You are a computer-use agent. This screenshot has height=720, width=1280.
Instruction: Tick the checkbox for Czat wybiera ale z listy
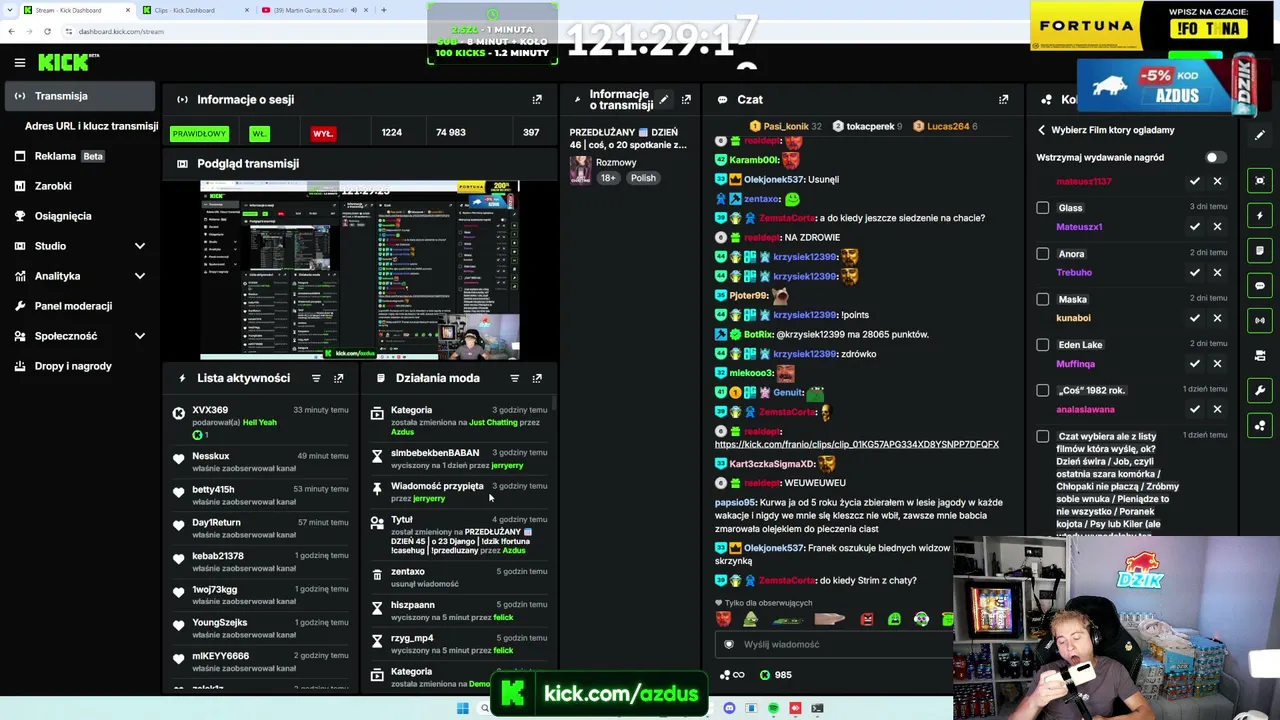[x=1043, y=436]
